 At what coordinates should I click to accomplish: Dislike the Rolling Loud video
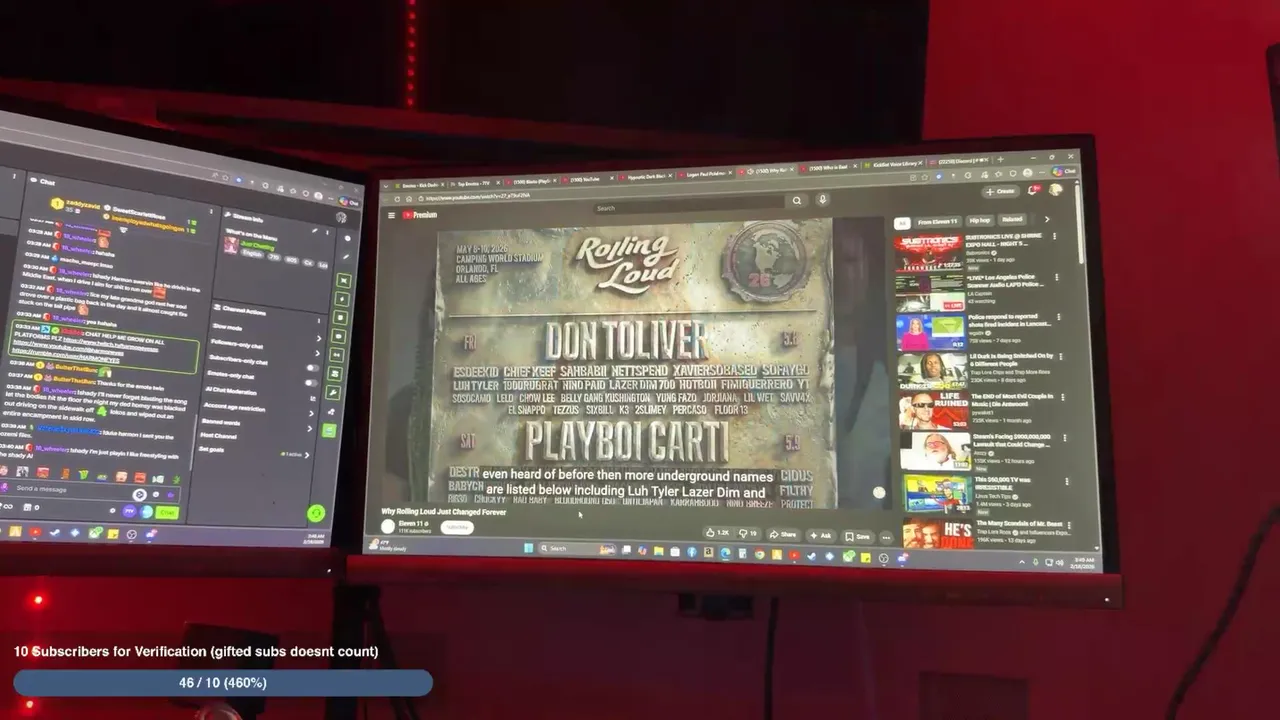click(749, 534)
